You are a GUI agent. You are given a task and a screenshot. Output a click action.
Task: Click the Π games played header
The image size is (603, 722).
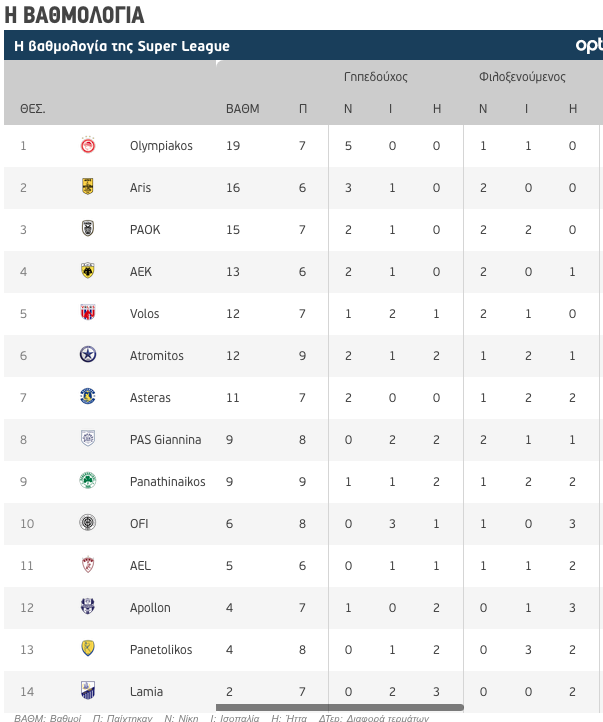pos(302,109)
